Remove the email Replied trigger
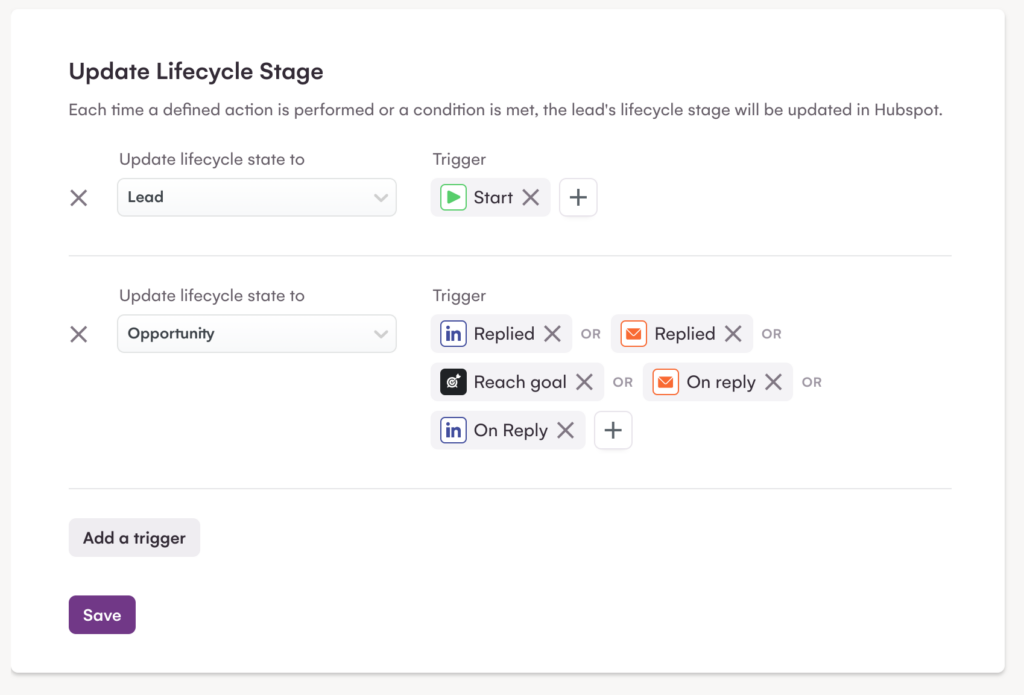This screenshot has height=695, width=1024. click(733, 334)
